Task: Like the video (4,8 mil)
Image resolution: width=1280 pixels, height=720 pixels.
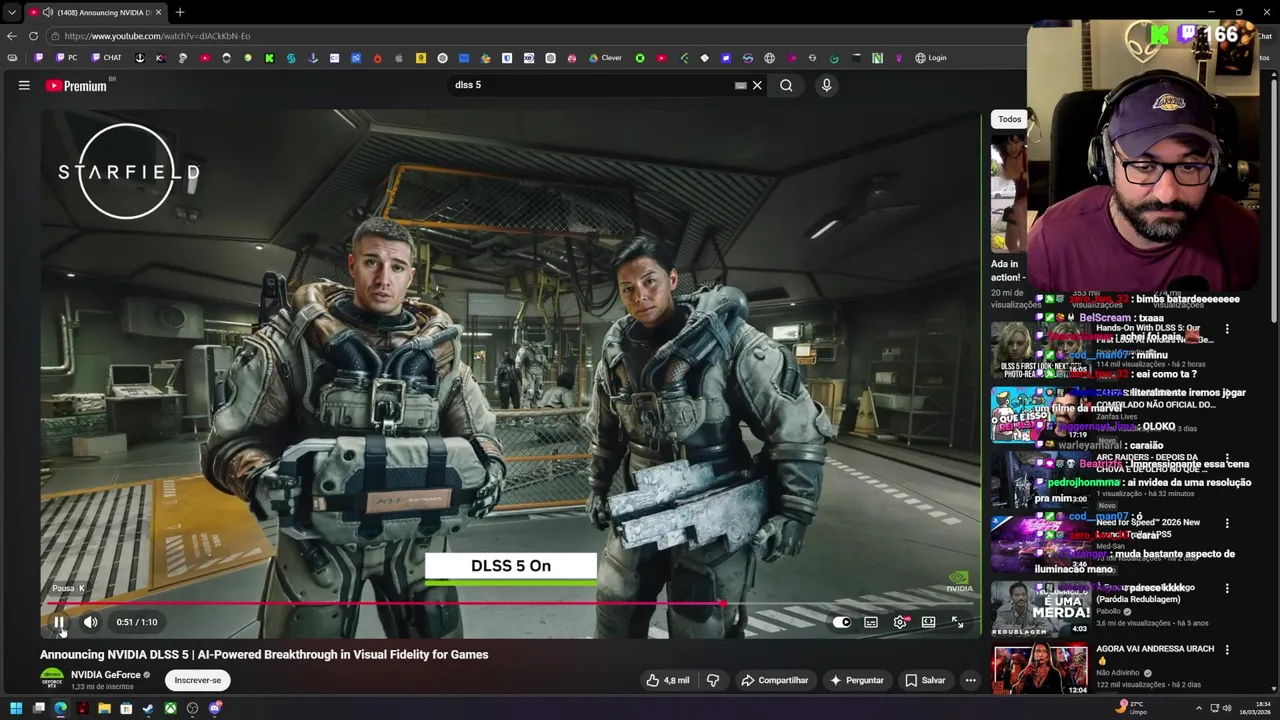Action: [x=668, y=680]
